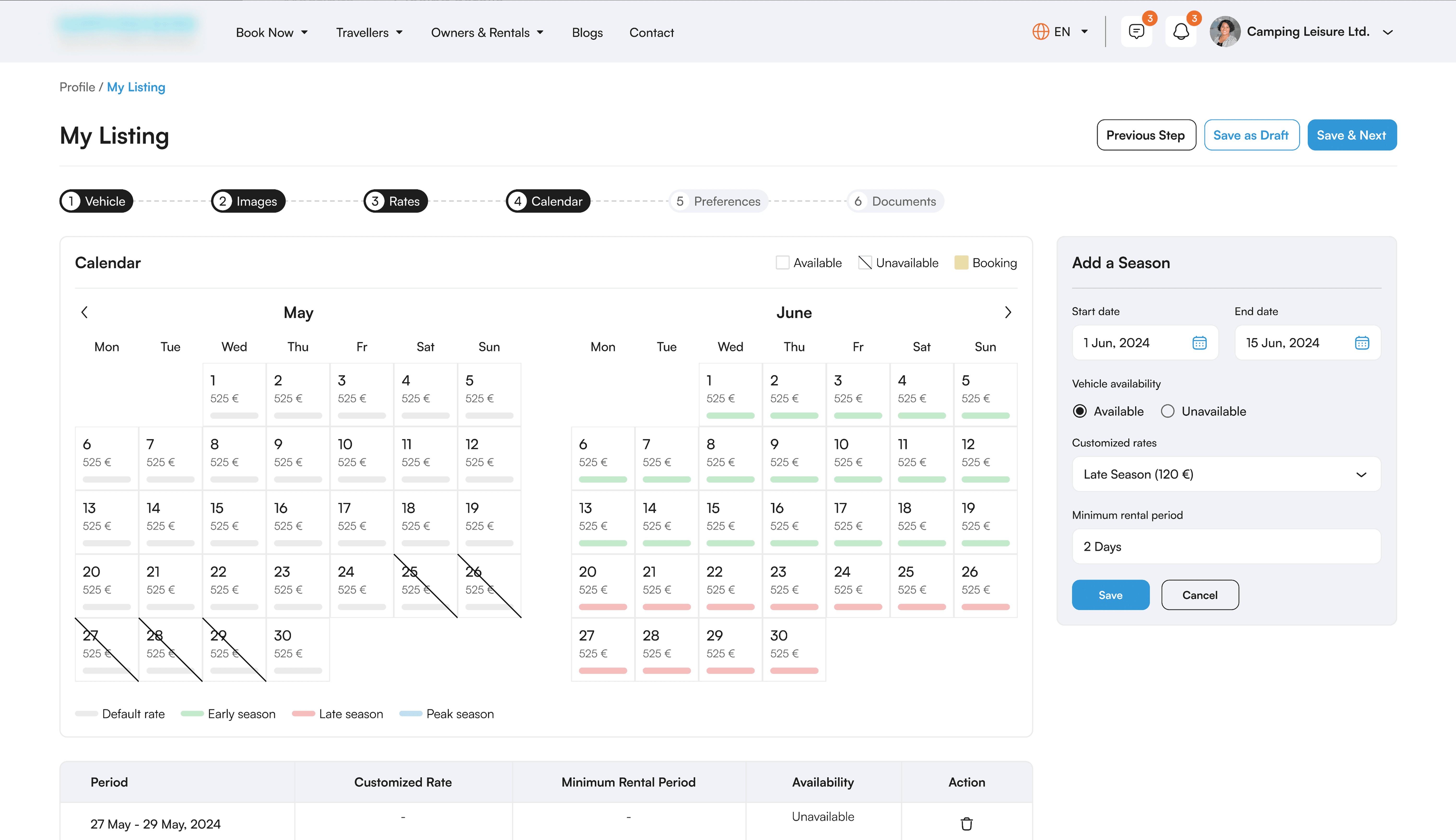Open the notifications bell
The height and width of the screenshot is (840, 1456).
(x=1180, y=32)
